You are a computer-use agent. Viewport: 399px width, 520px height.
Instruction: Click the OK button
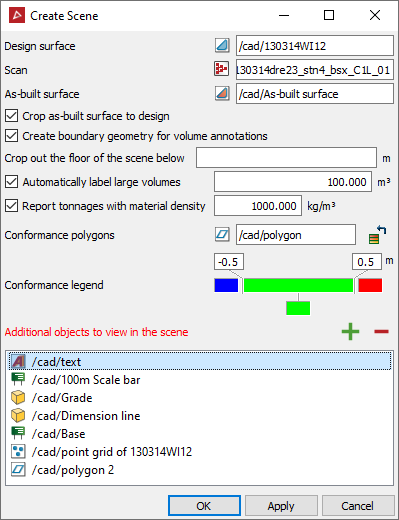204,506
